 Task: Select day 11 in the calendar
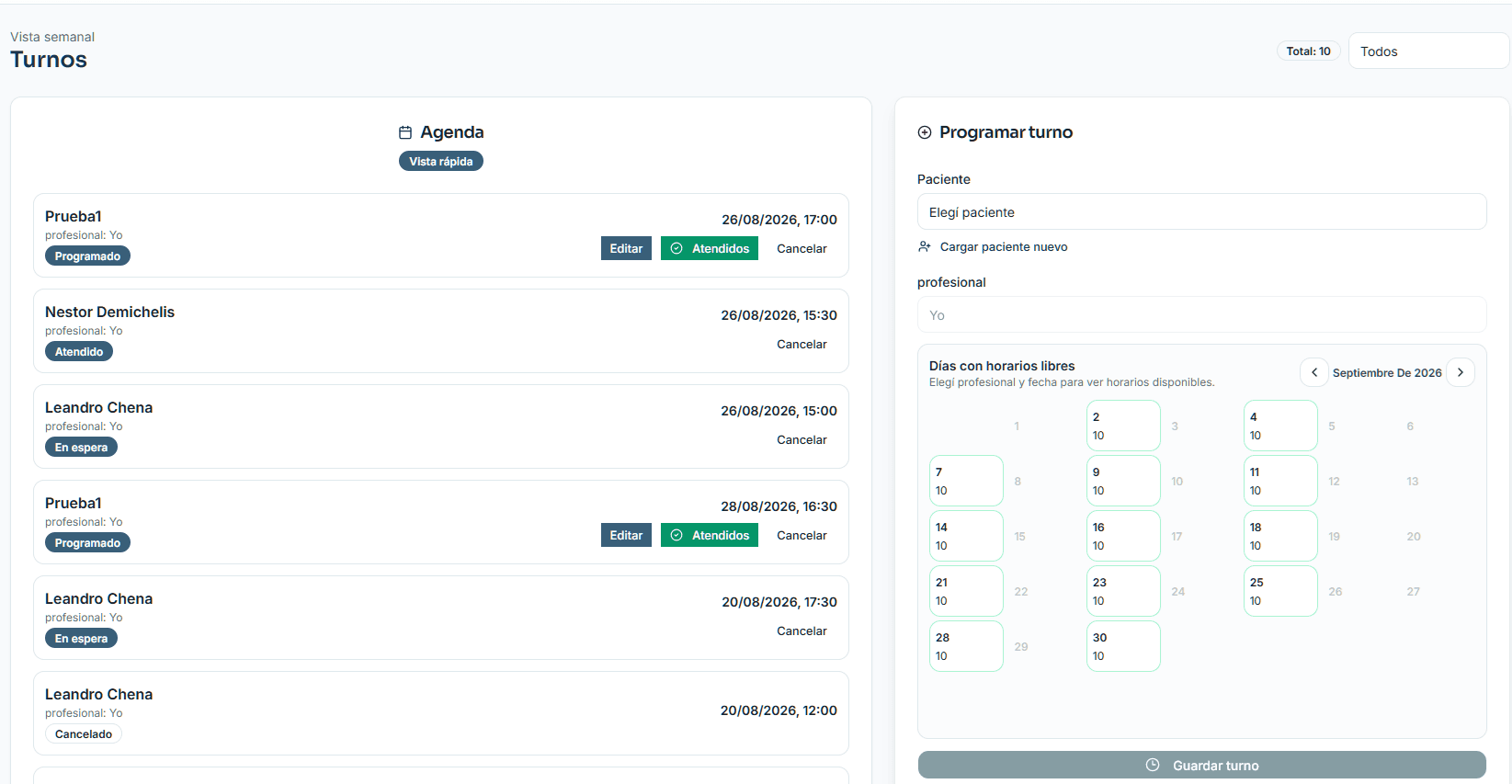[1280, 481]
